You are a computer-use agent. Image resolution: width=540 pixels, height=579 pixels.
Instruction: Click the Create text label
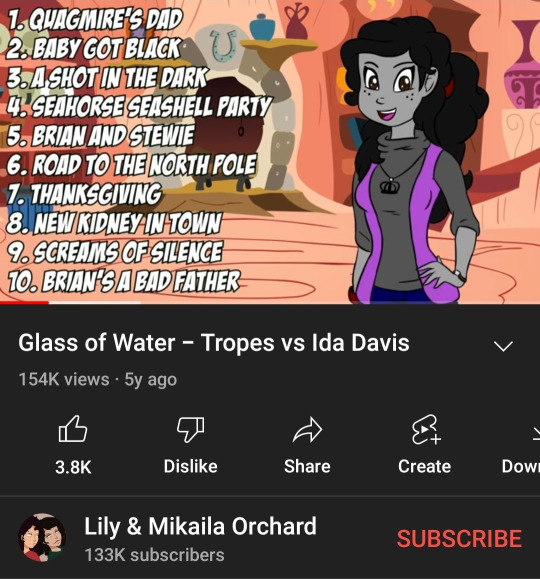[x=425, y=466]
